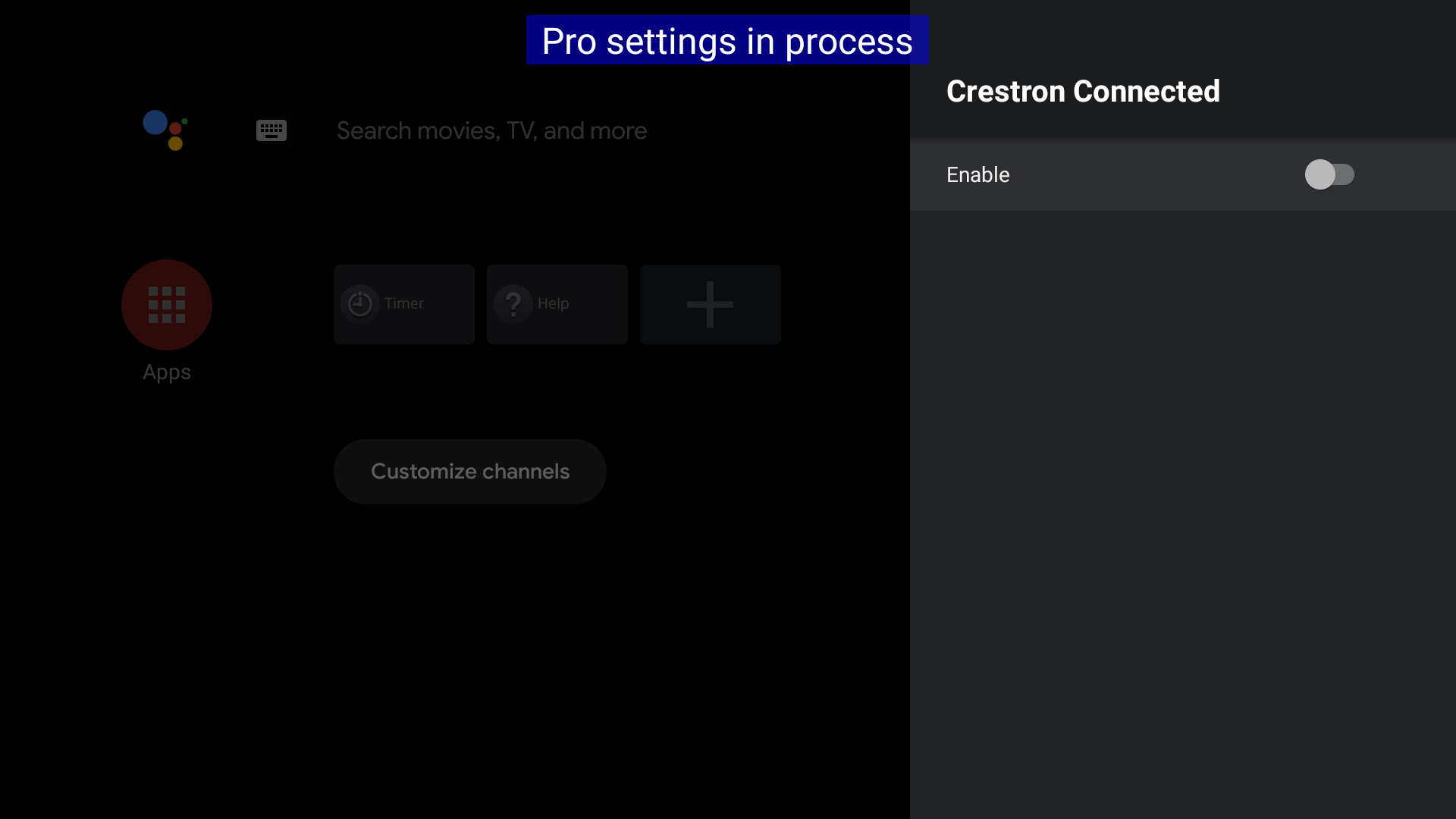Click the blue dot of the Assistant logo

click(155, 122)
